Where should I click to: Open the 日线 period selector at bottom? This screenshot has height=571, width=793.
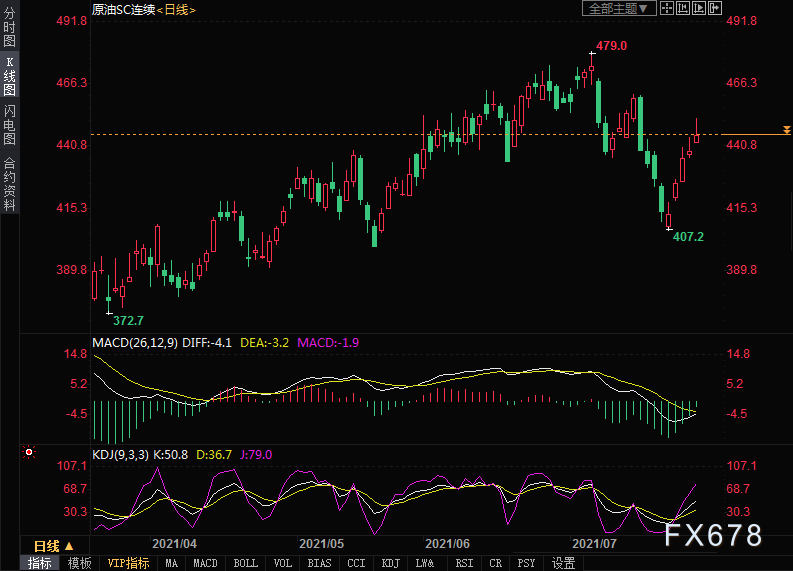[54, 546]
